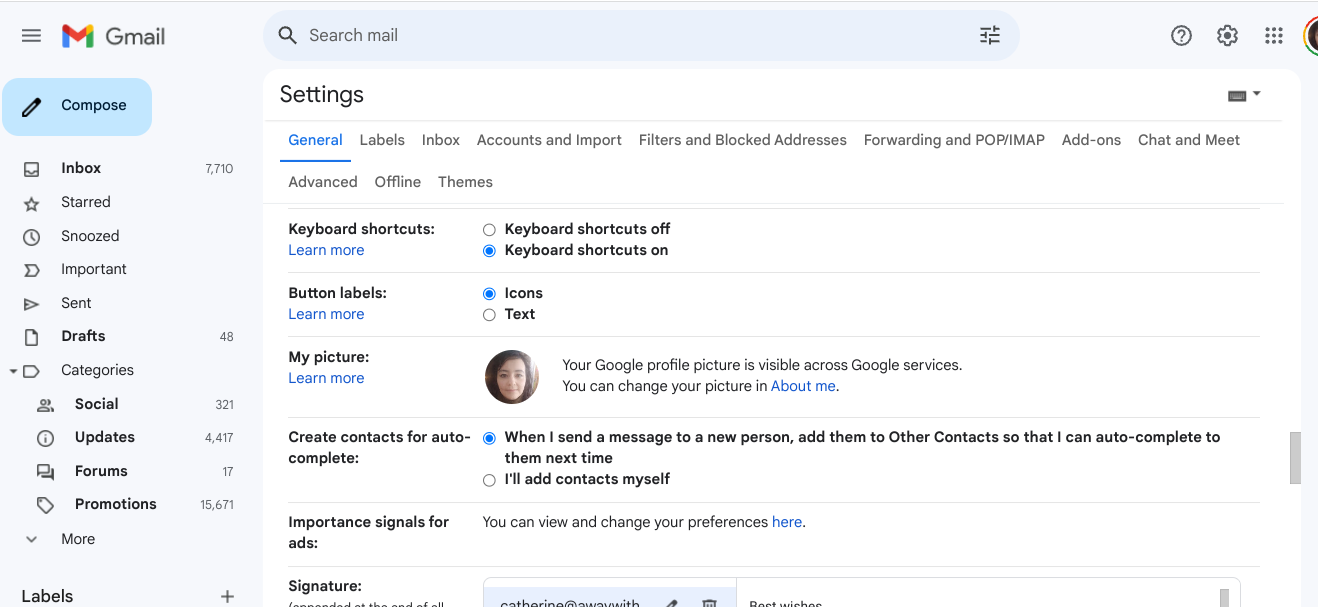Open the display density dropdown near Settings

[1243, 93]
